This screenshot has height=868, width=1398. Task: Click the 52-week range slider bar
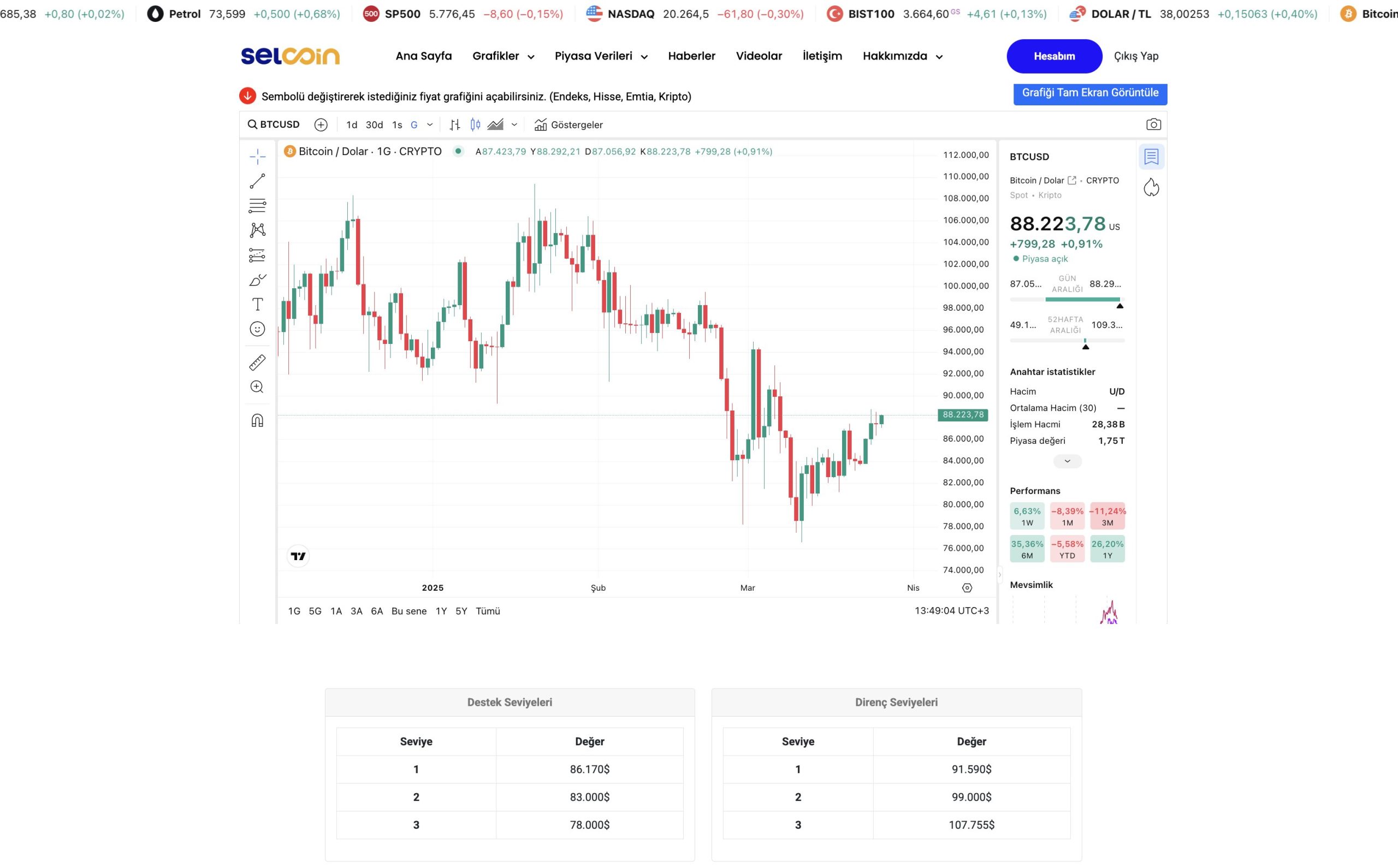click(x=1067, y=341)
